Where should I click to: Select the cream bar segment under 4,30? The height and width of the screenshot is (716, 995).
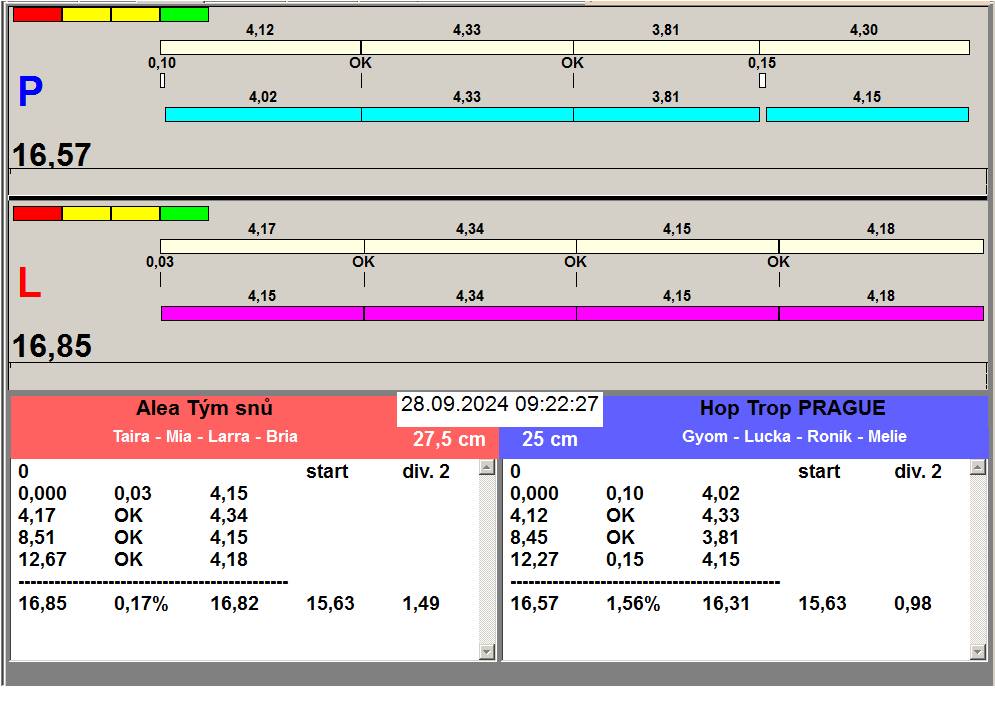click(864, 47)
